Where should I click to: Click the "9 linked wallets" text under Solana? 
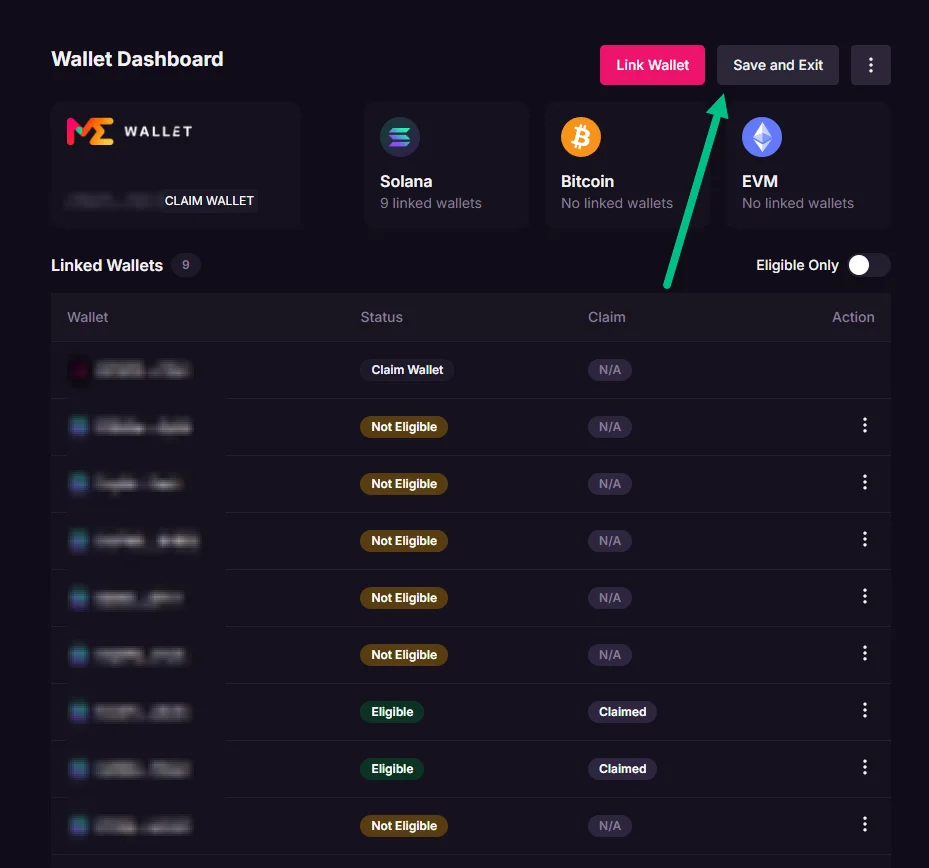(x=431, y=203)
